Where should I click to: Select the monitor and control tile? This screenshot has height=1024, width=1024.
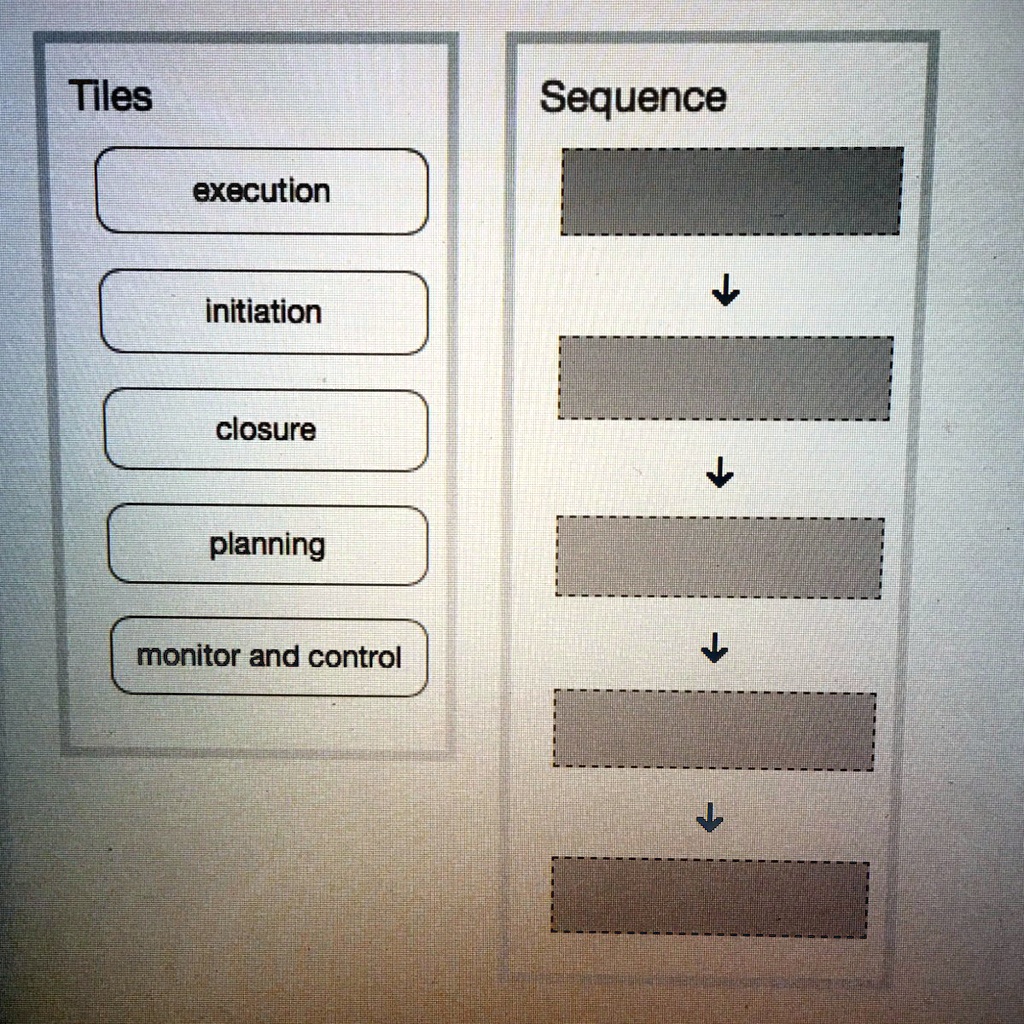click(x=270, y=656)
